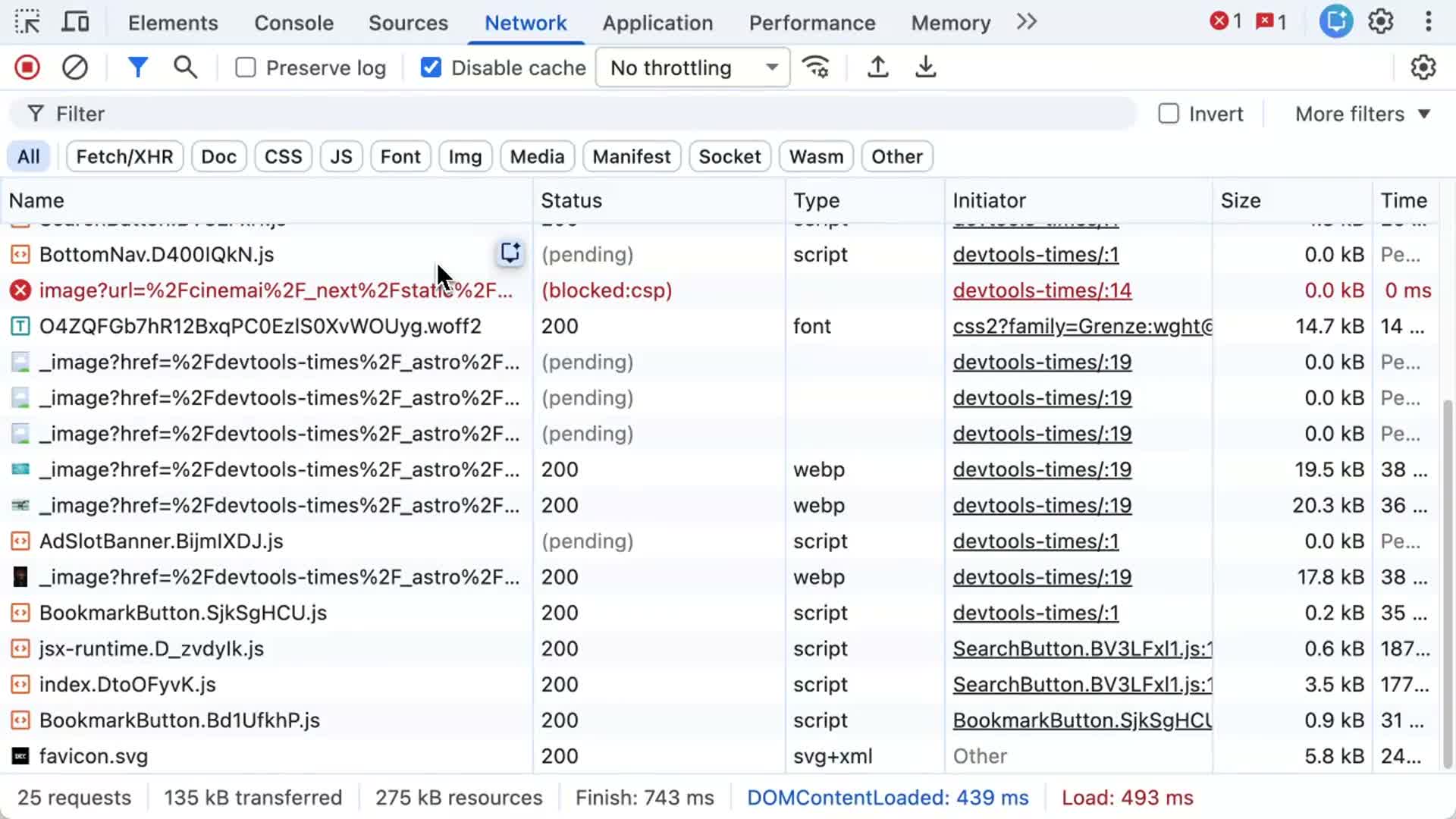Viewport: 1456px width, 819px height.
Task: Enable Preserve log
Action: [x=244, y=67]
